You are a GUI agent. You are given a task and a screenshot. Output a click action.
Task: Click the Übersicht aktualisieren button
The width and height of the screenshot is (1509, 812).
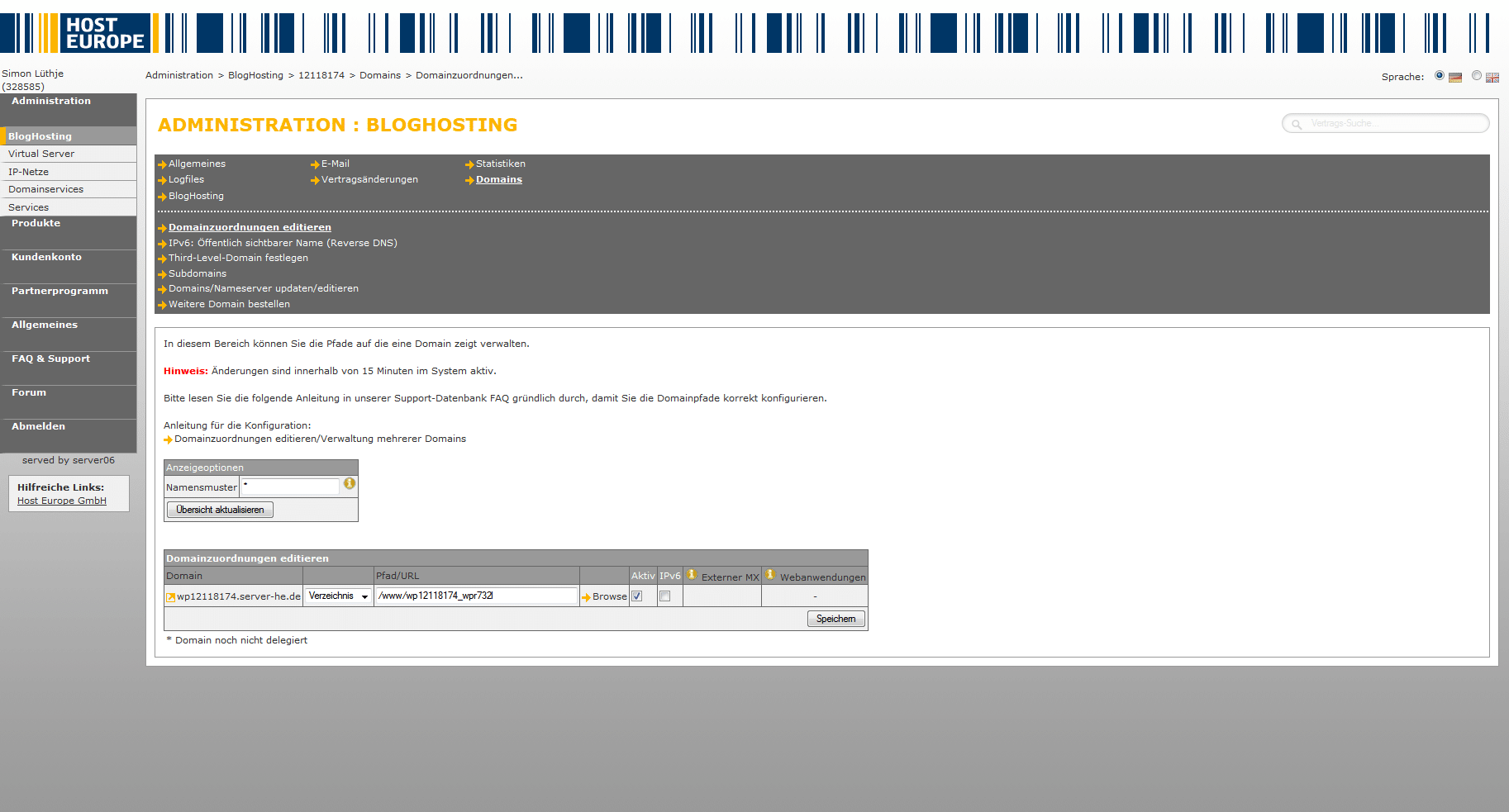point(220,510)
